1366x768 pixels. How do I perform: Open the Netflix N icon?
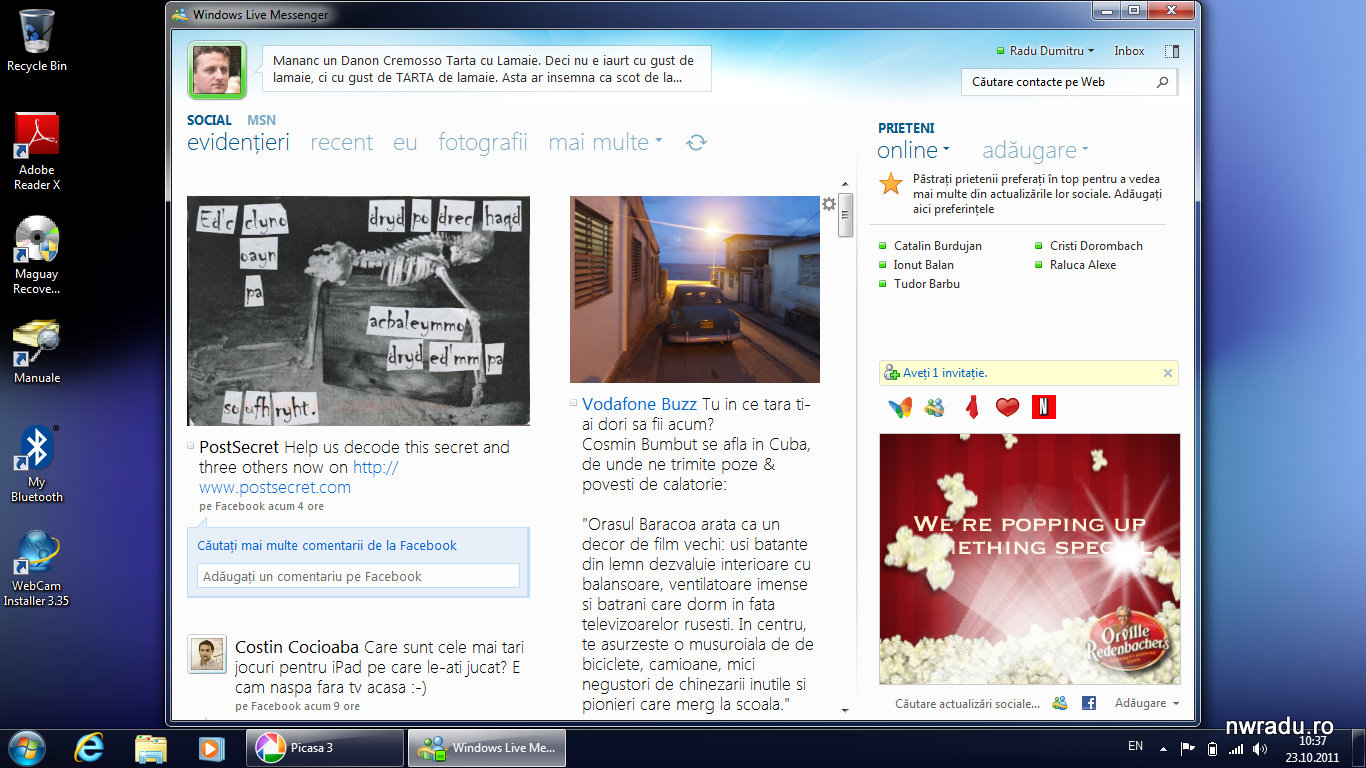point(1043,407)
